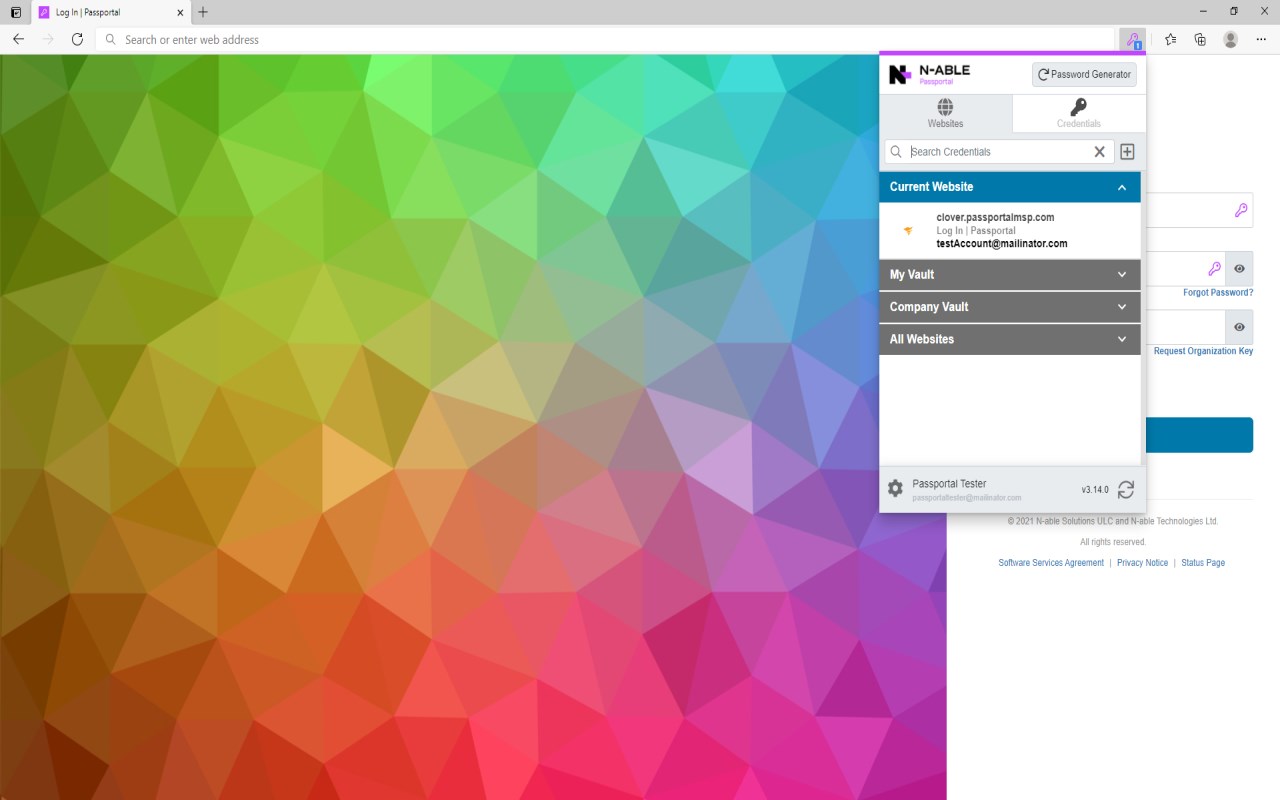Open the Password Generator
The width and height of the screenshot is (1280, 800).
1084,74
